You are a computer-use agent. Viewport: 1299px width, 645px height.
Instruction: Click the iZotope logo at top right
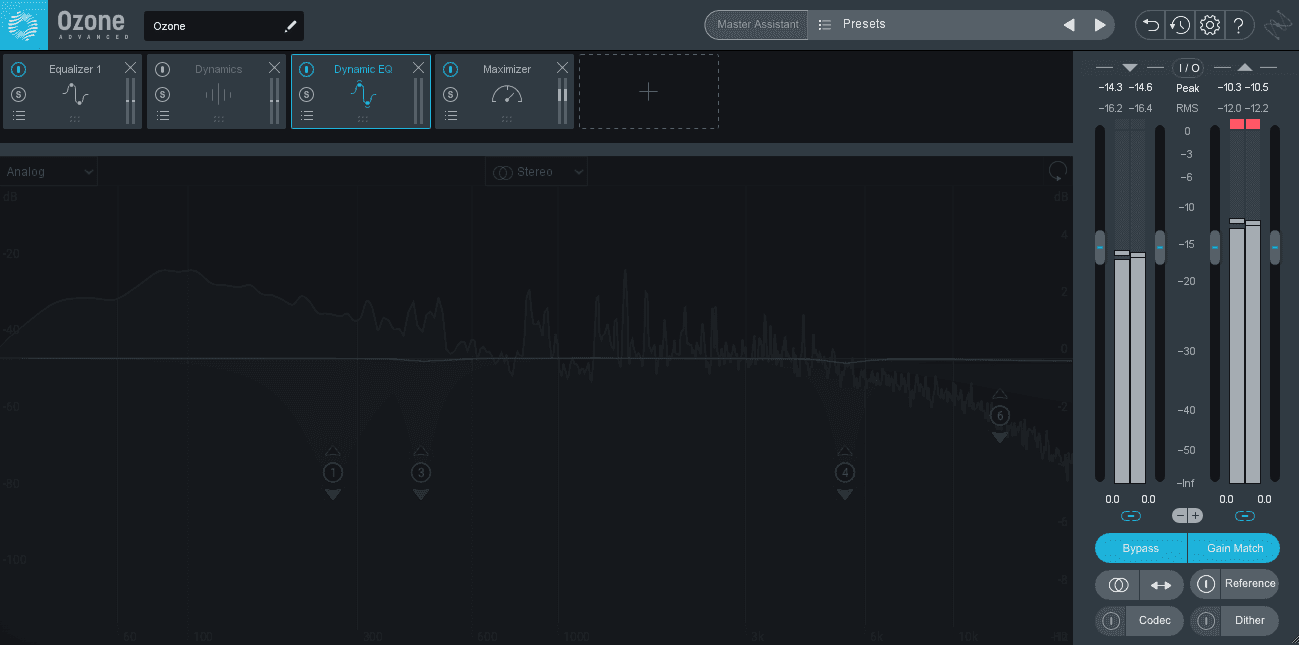(1277, 25)
